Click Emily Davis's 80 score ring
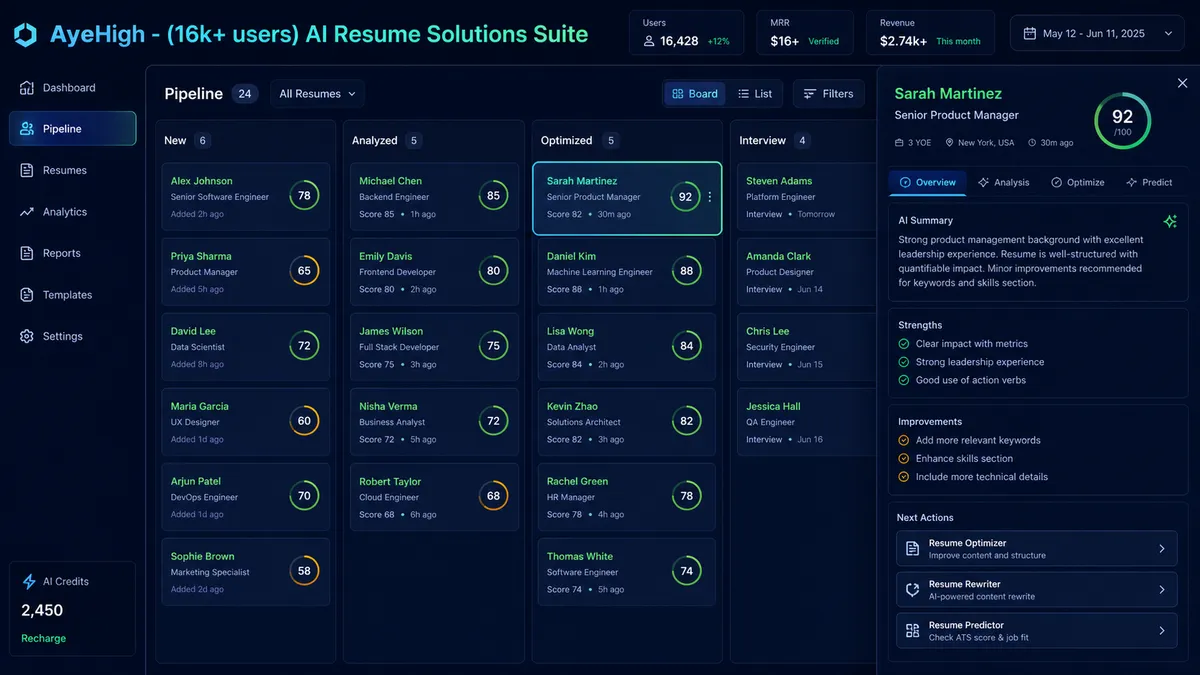Image resolution: width=1200 pixels, height=675 pixels. (x=493, y=271)
